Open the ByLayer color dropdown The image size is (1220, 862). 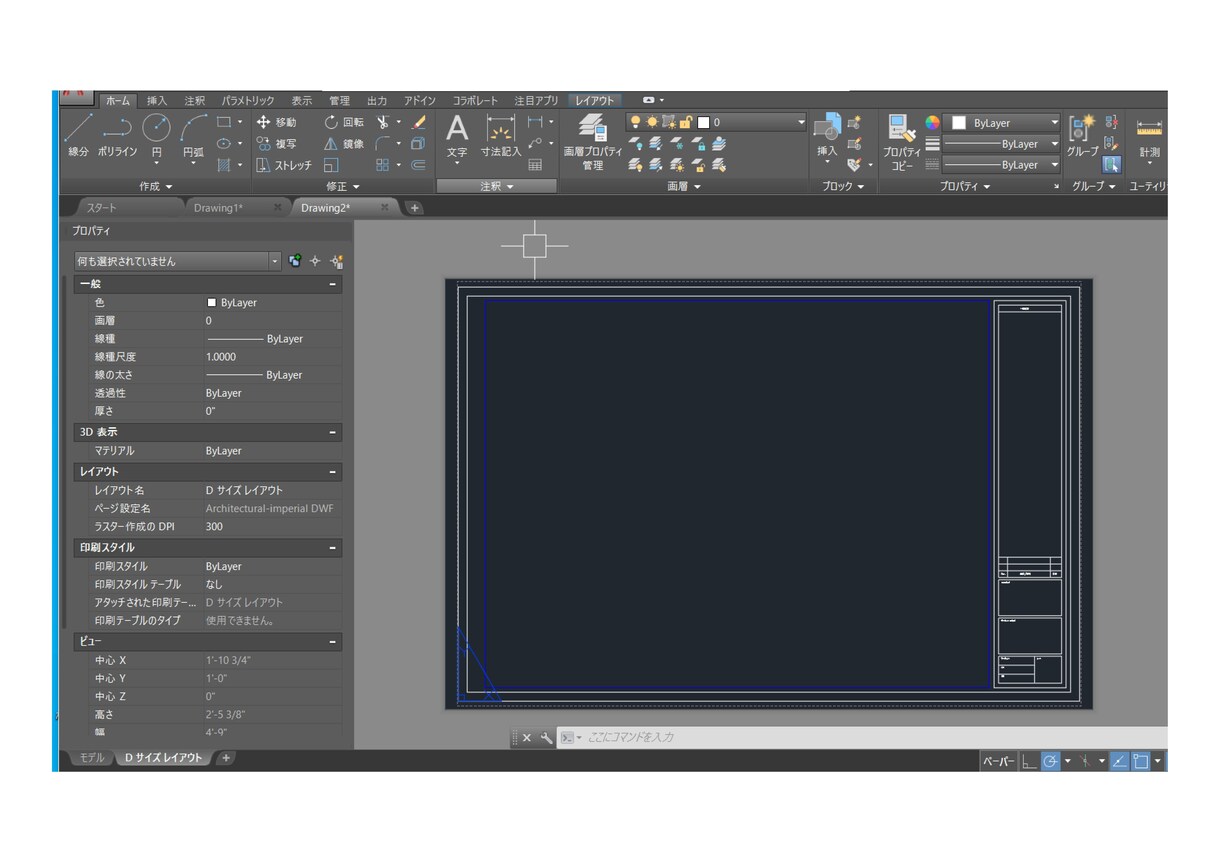click(1002, 123)
